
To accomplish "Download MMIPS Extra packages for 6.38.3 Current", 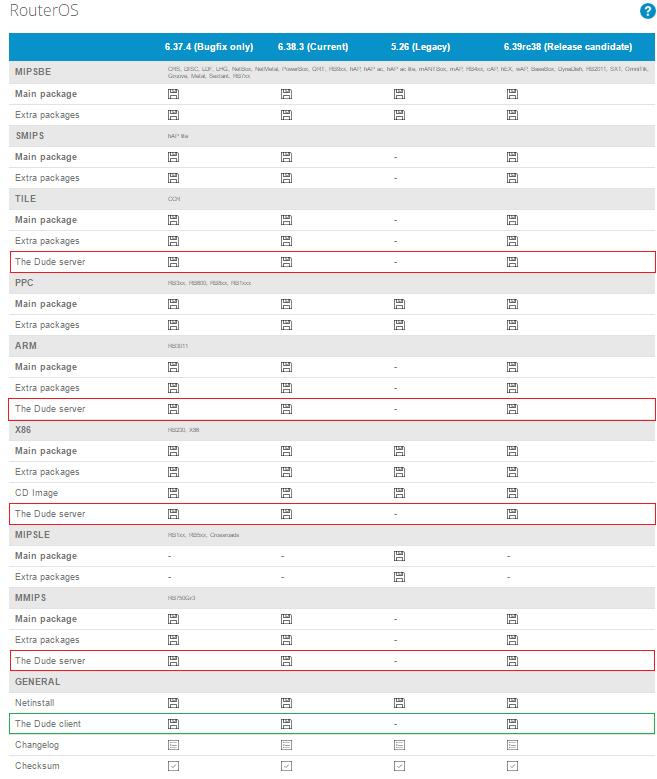I will (286, 640).
